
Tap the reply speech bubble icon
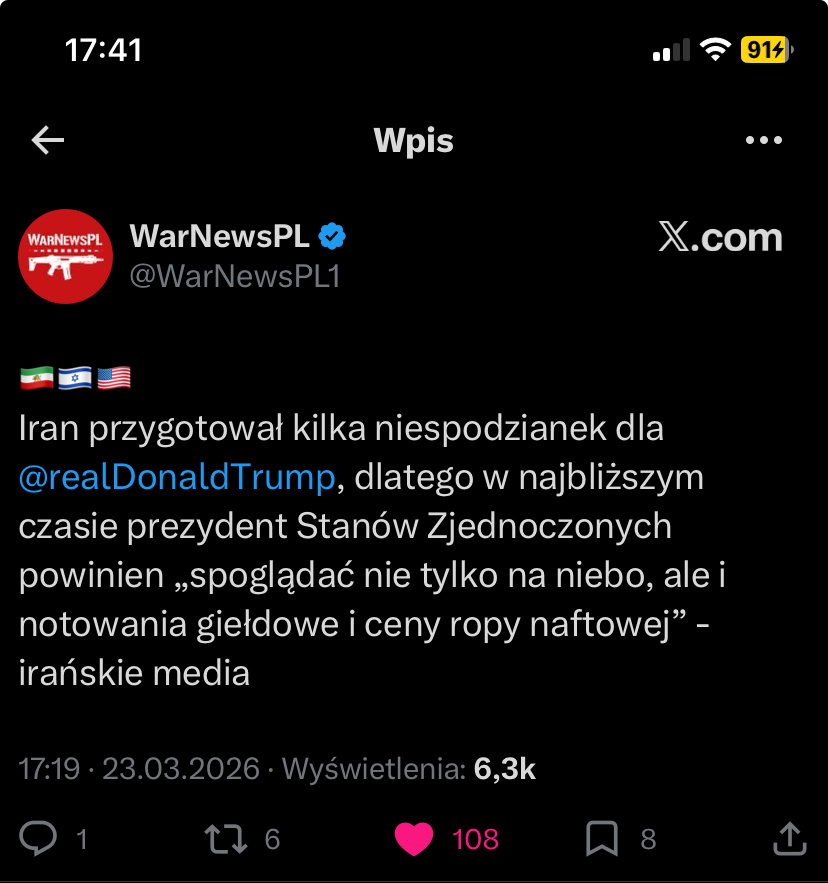point(38,839)
